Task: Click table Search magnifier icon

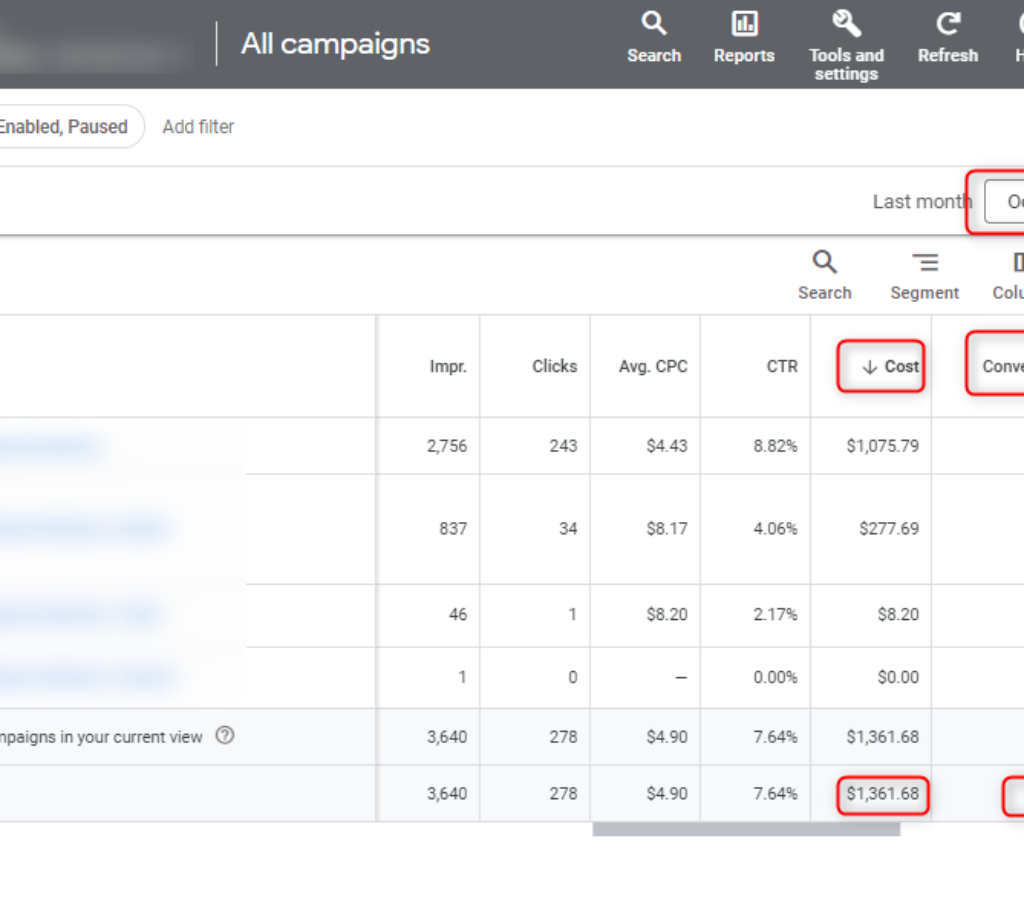Action: (824, 263)
